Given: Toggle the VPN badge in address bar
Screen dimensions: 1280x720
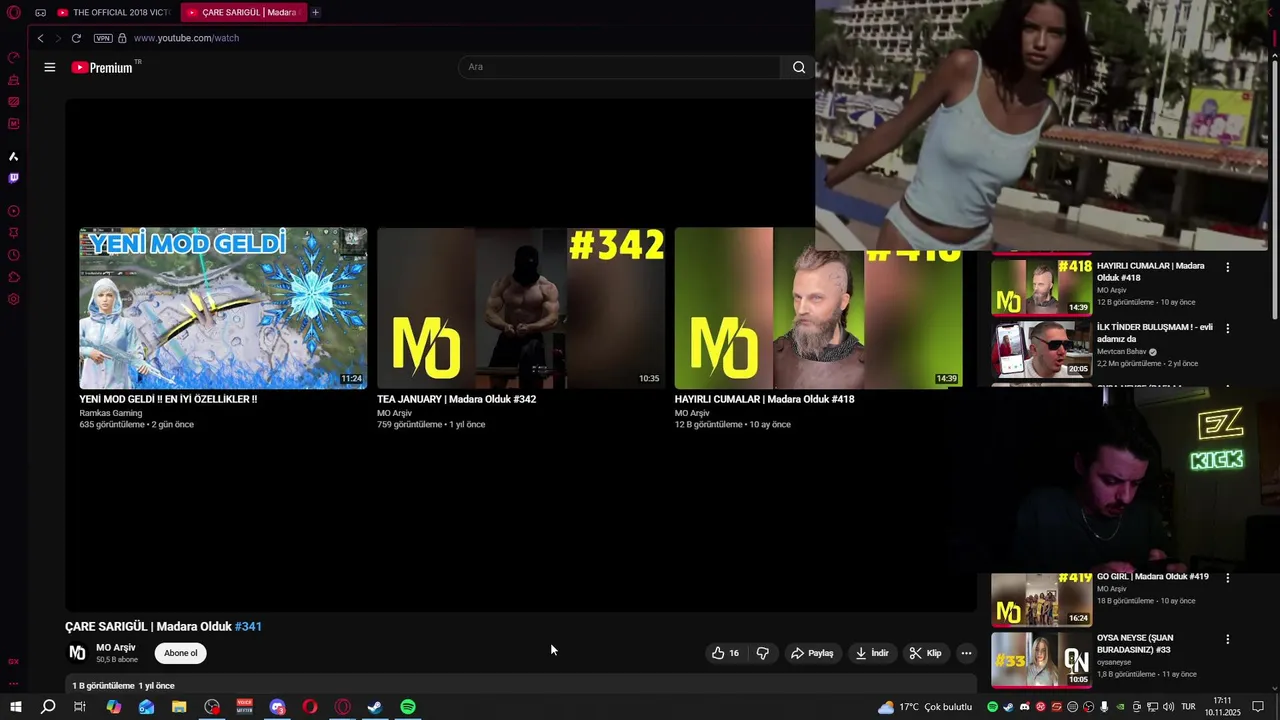Looking at the screenshot, I should (x=103, y=38).
